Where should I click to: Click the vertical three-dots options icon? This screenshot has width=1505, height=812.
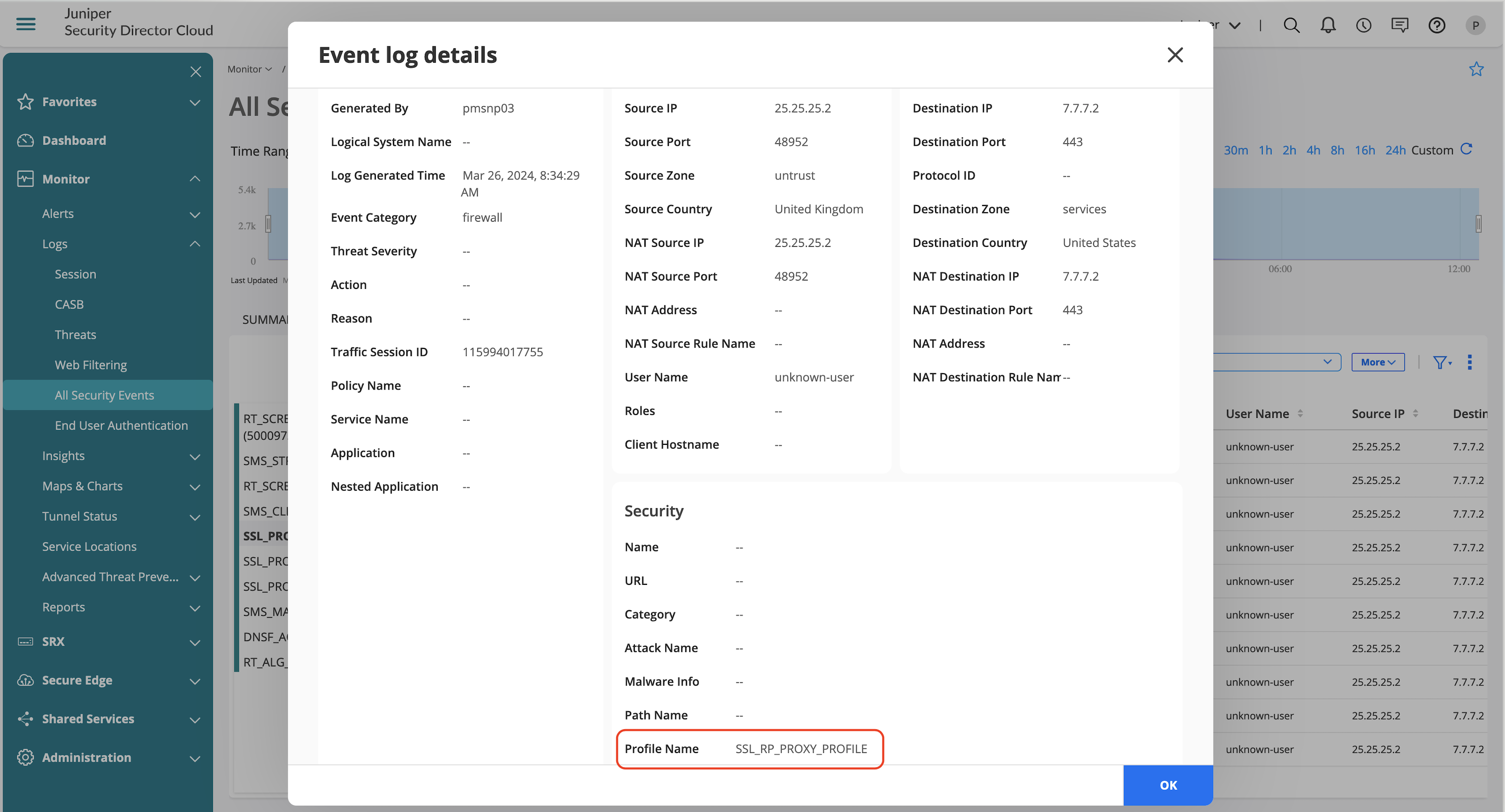pyautogui.click(x=1469, y=362)
